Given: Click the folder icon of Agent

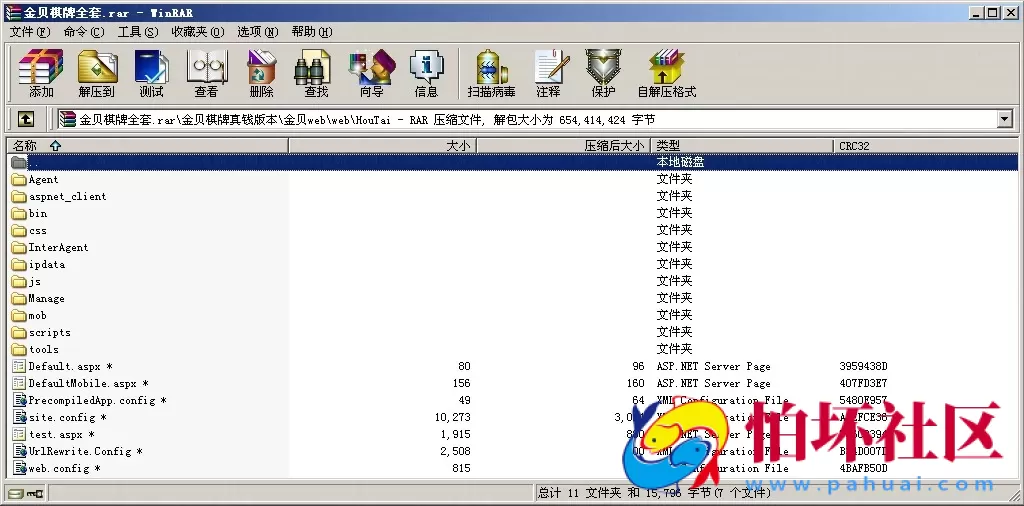Looking at the screenshot, I should (x=19, y=180).
